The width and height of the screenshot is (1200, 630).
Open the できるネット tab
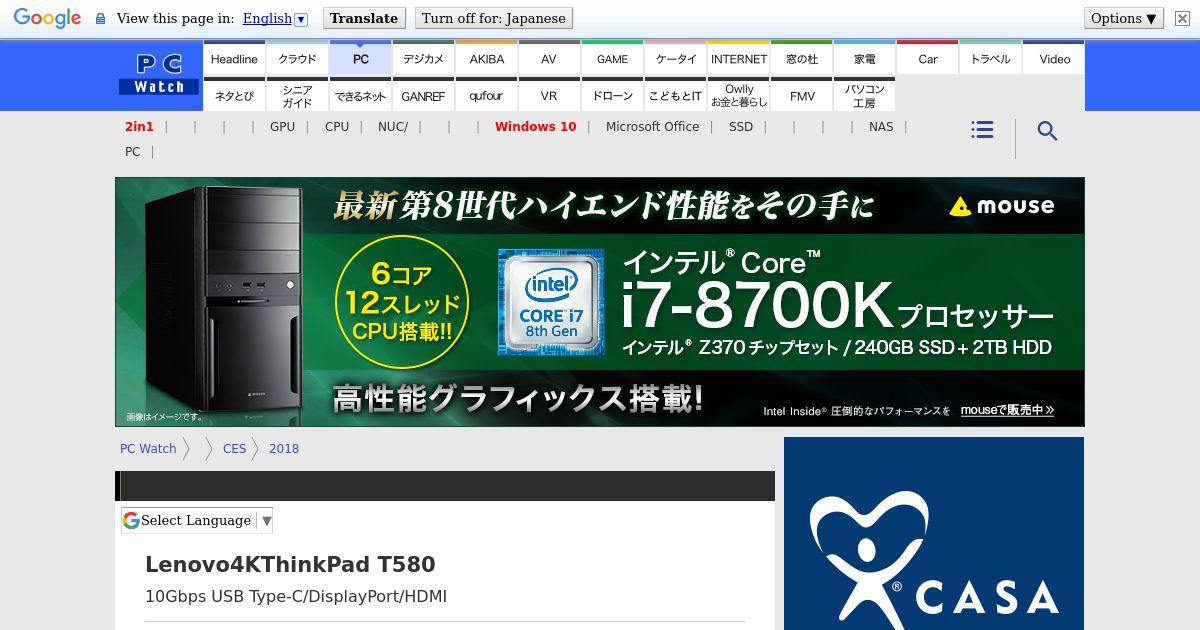(360, 95)
